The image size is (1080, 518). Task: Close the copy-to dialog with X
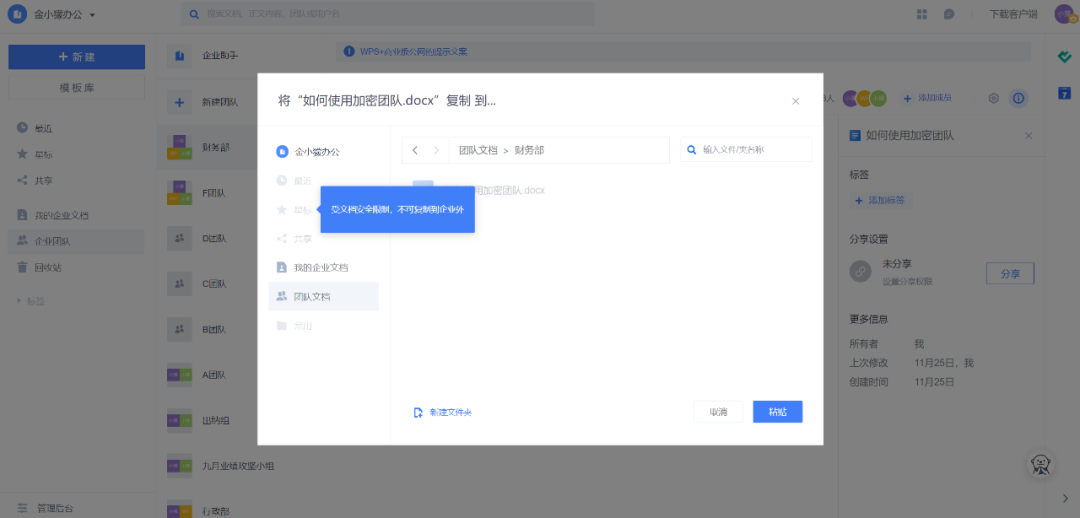click(796, 101)
